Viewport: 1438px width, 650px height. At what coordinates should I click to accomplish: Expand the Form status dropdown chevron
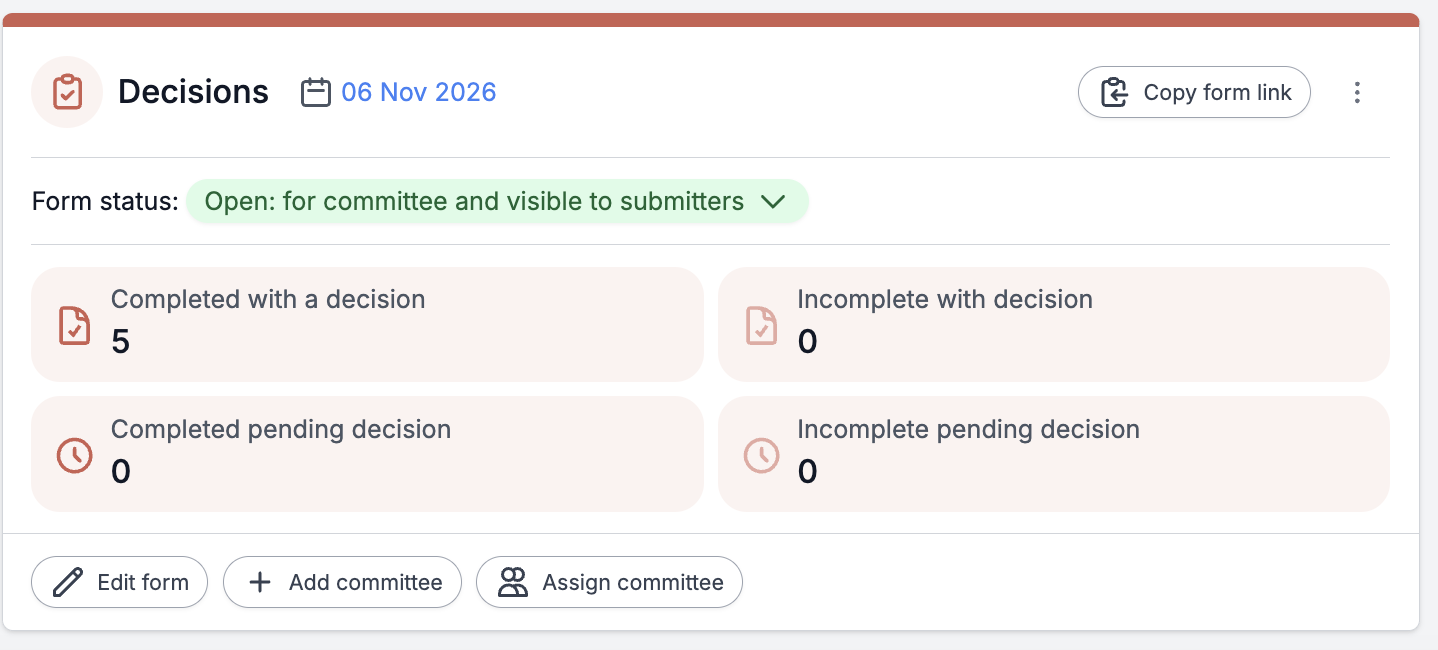[773, 202]
